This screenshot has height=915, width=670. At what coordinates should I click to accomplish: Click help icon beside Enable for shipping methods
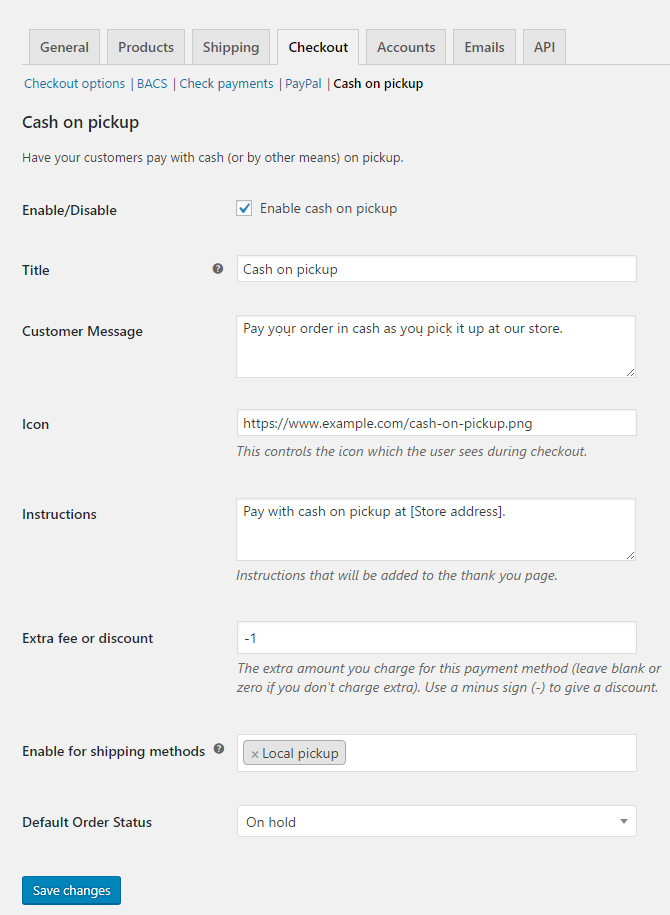[219, 749]
